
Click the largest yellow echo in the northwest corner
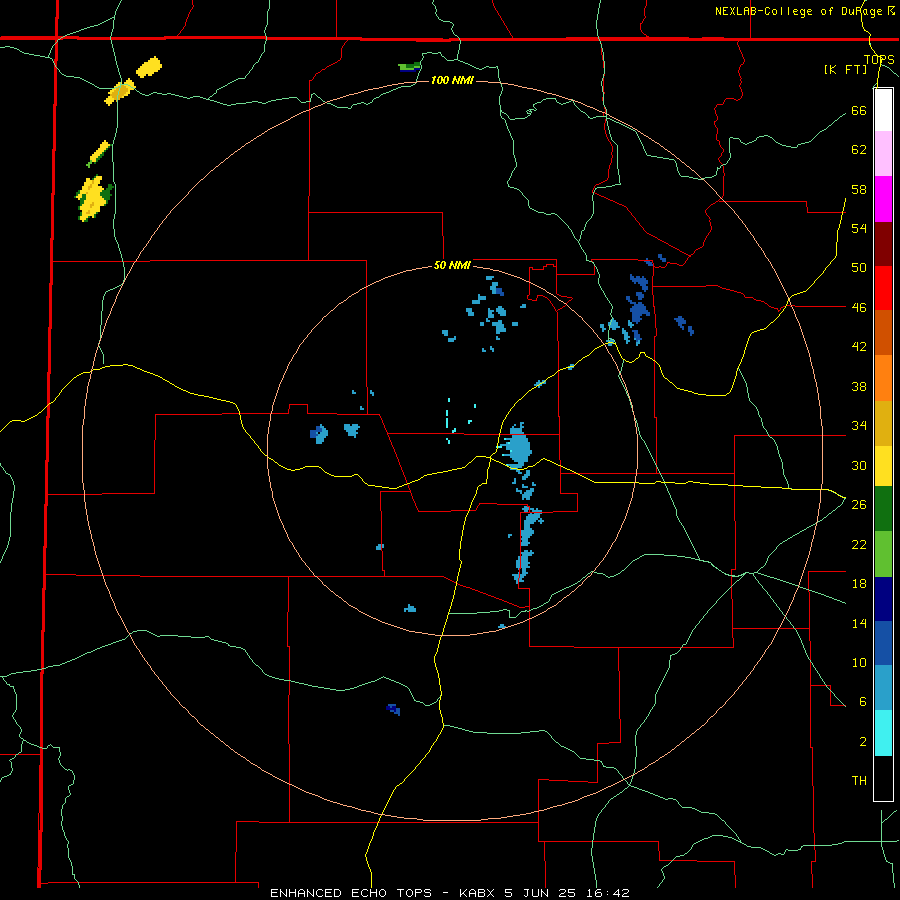tap(93, 198)
